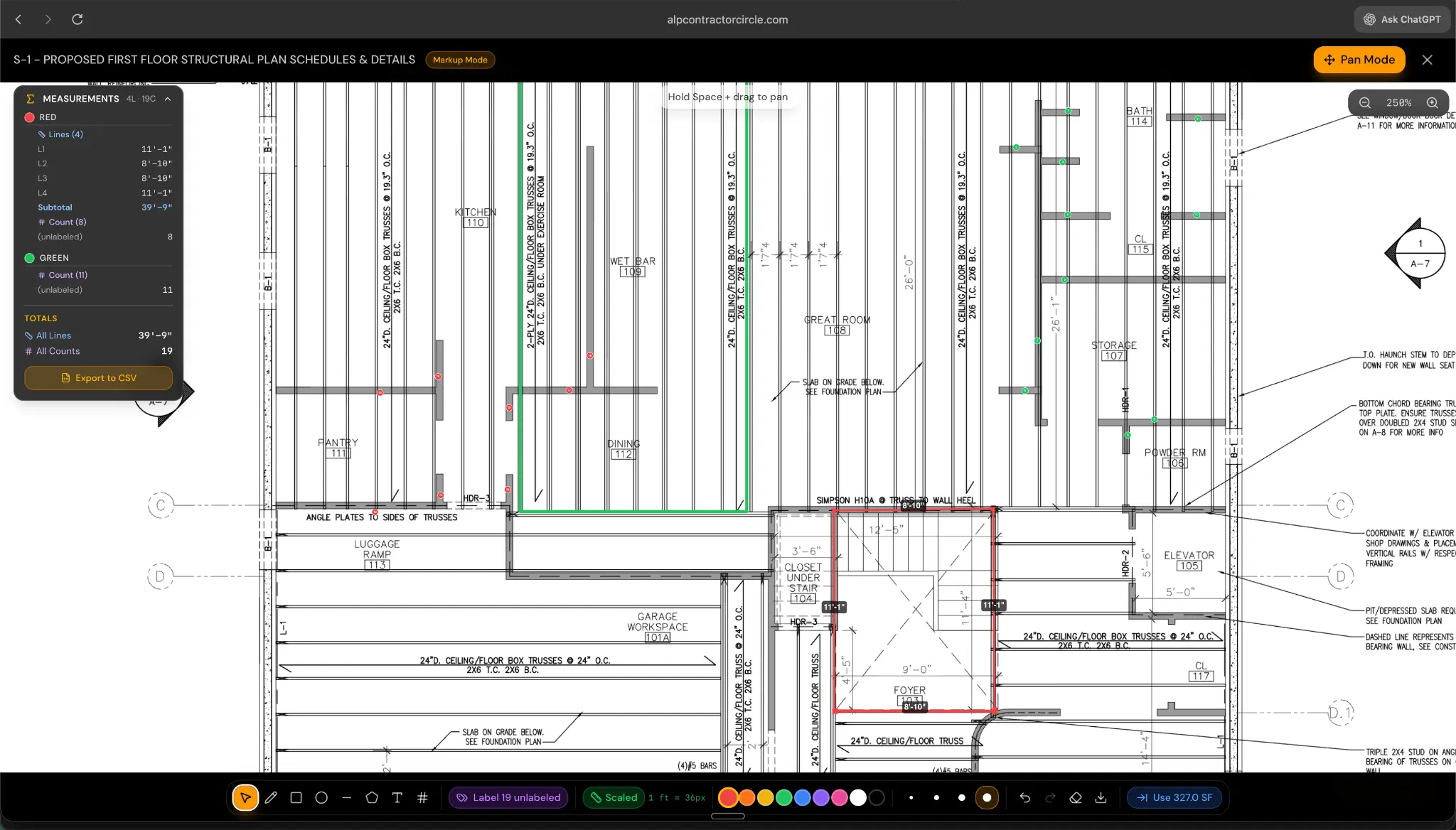The image size is (1456, 830).
Task: Select the polygon area tool
Action: point(372,797)
